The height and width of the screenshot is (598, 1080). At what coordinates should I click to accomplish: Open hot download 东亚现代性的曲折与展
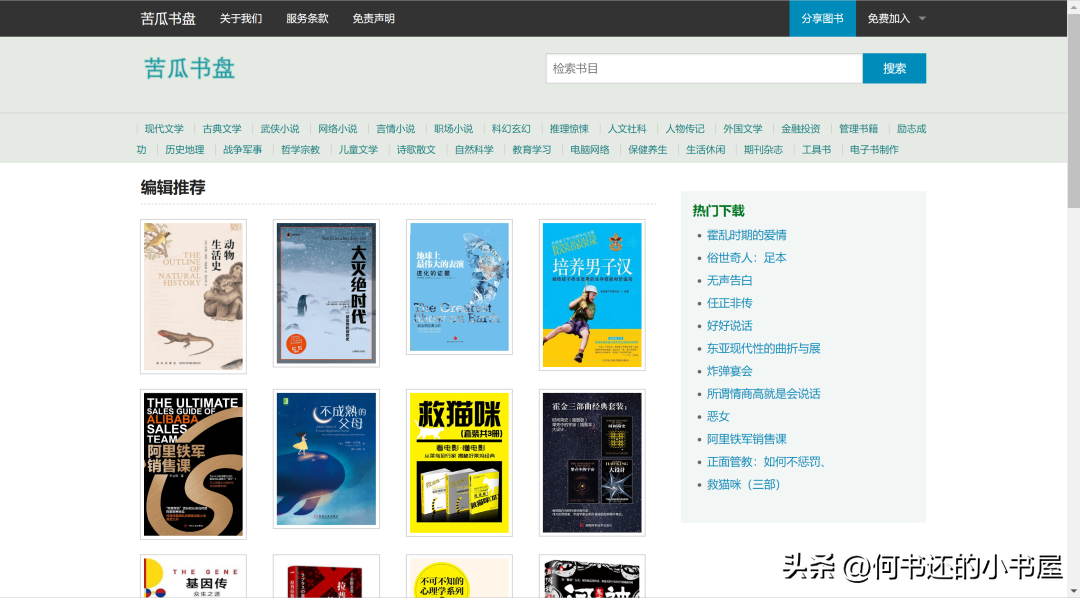pyautogui.click(x=764, y=349)
